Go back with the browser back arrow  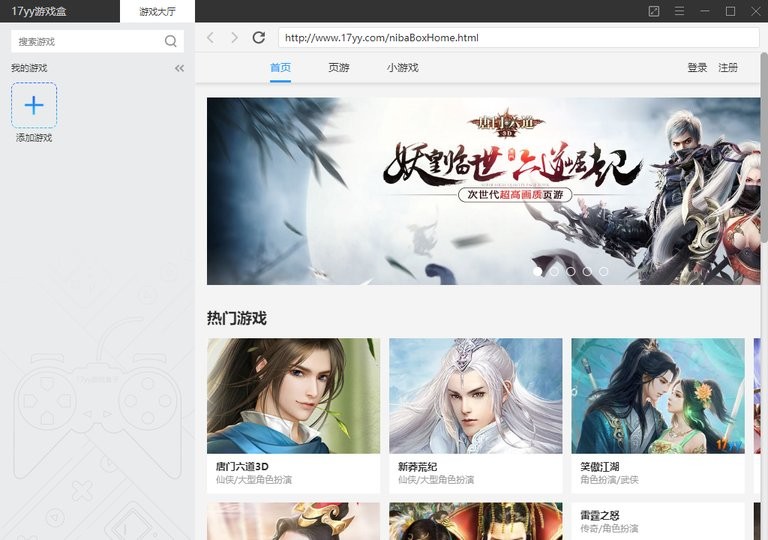click(x=211, y=38)
